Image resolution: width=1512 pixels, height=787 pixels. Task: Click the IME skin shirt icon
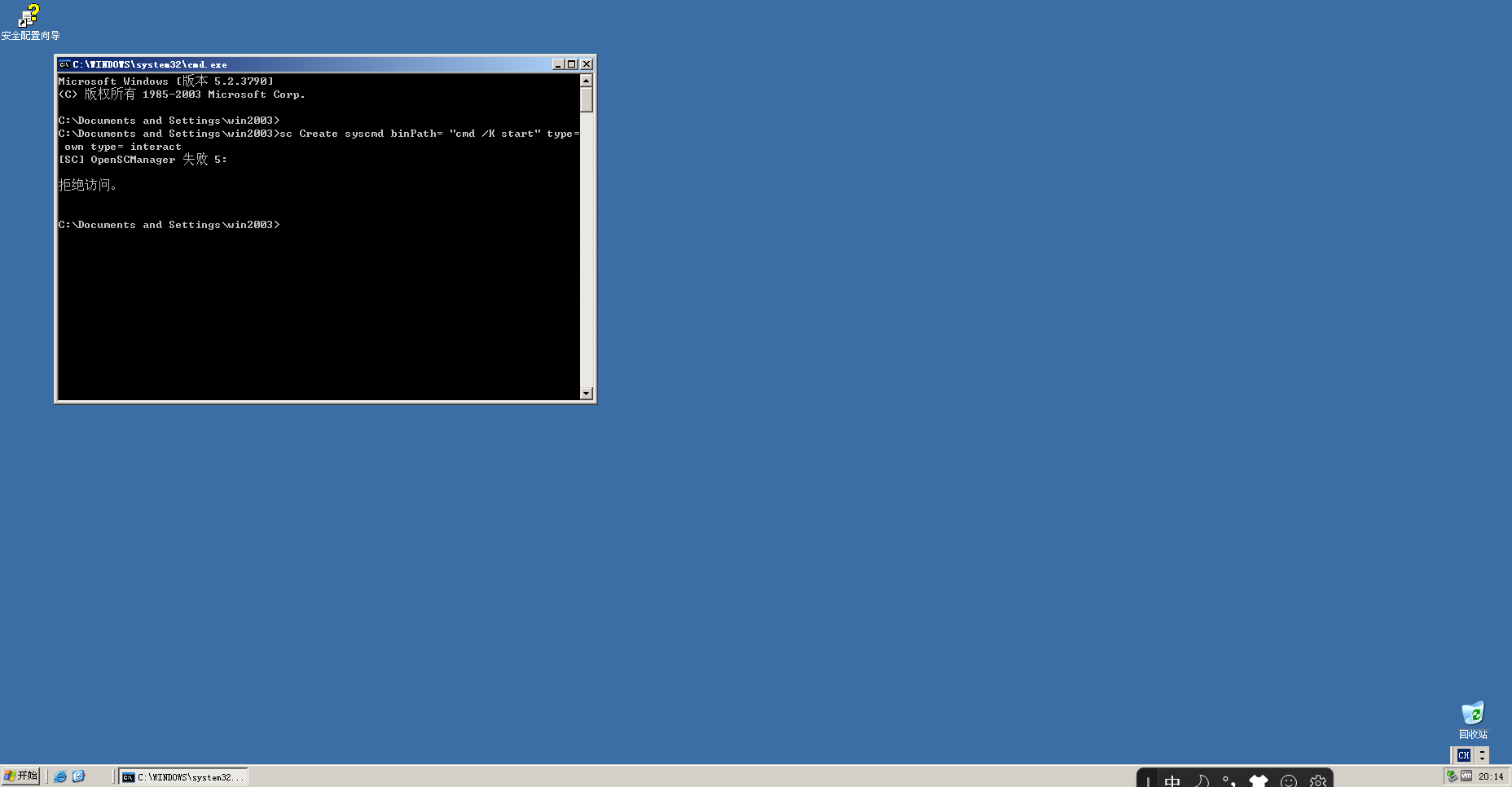(1259, 780)
